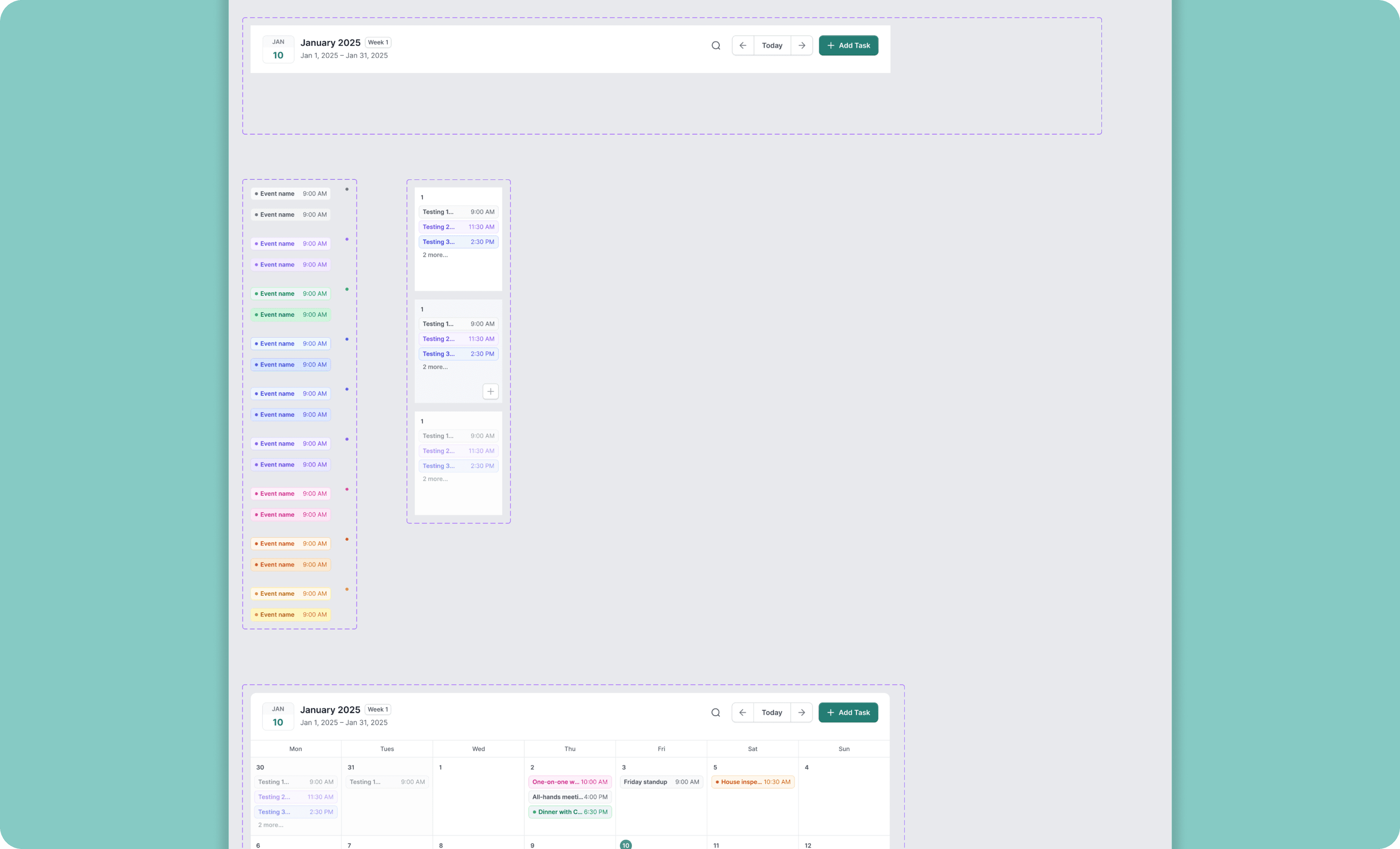The height and width of the screenshot is (849, 1400).
Task: Select the pink outlined Event name chip
Action: coord(291,494)
